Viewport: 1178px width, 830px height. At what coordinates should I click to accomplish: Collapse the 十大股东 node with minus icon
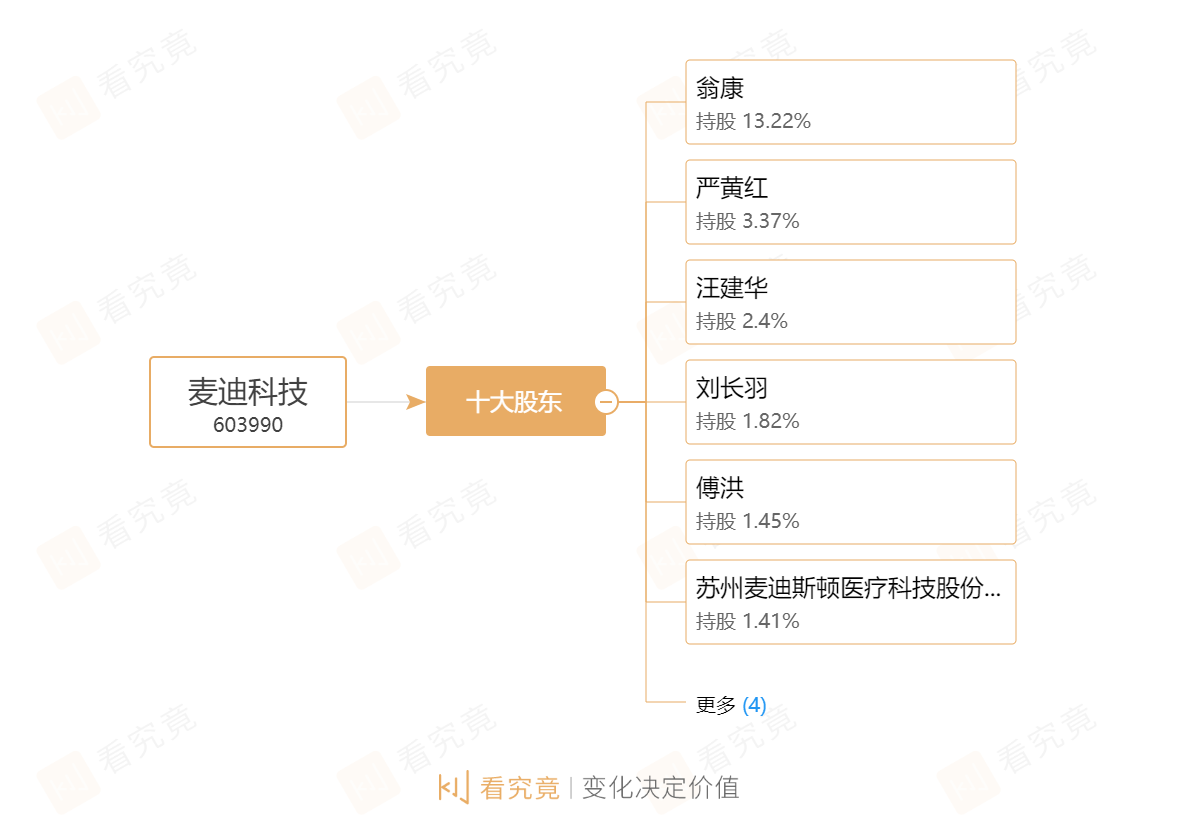click(606, 402)
